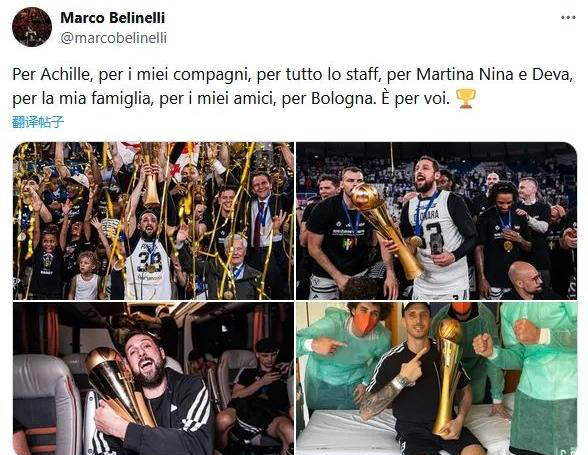This screenshot has height=455, width=588.
Task: Open Marco Belinelli's round profile avatar
Action: point(32,27)
